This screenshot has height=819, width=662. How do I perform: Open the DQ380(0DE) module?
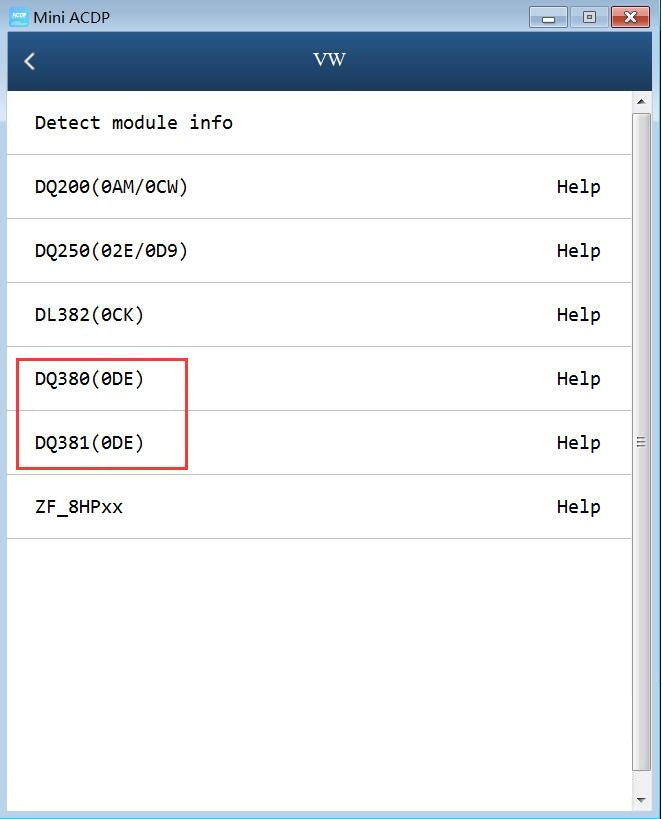coord(89,379)
